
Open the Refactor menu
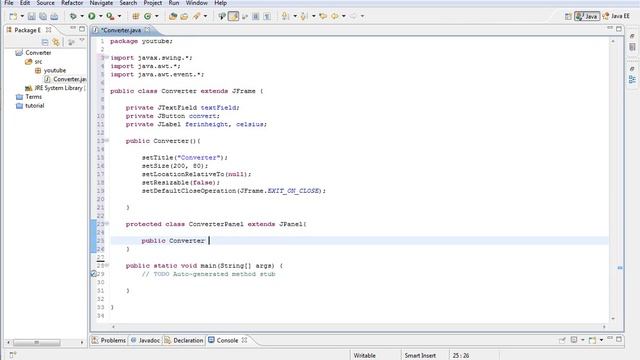click(72, 3)
